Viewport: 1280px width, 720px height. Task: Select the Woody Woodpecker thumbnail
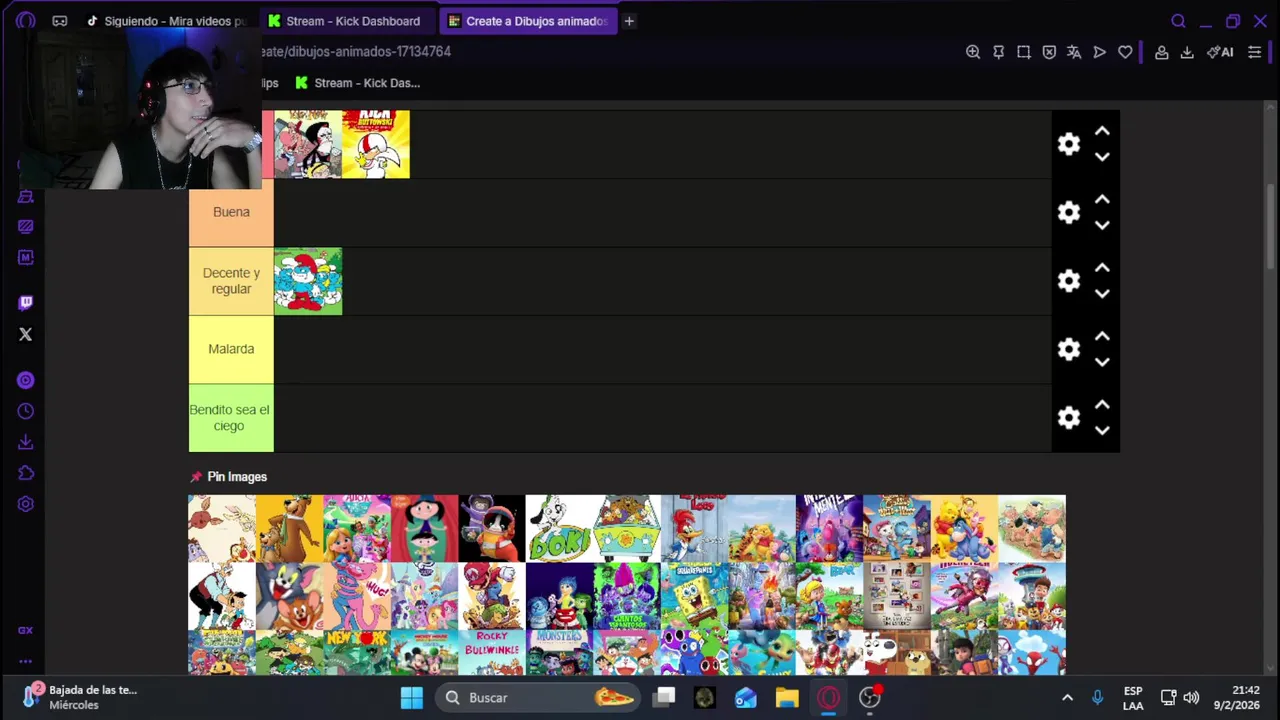694,529
